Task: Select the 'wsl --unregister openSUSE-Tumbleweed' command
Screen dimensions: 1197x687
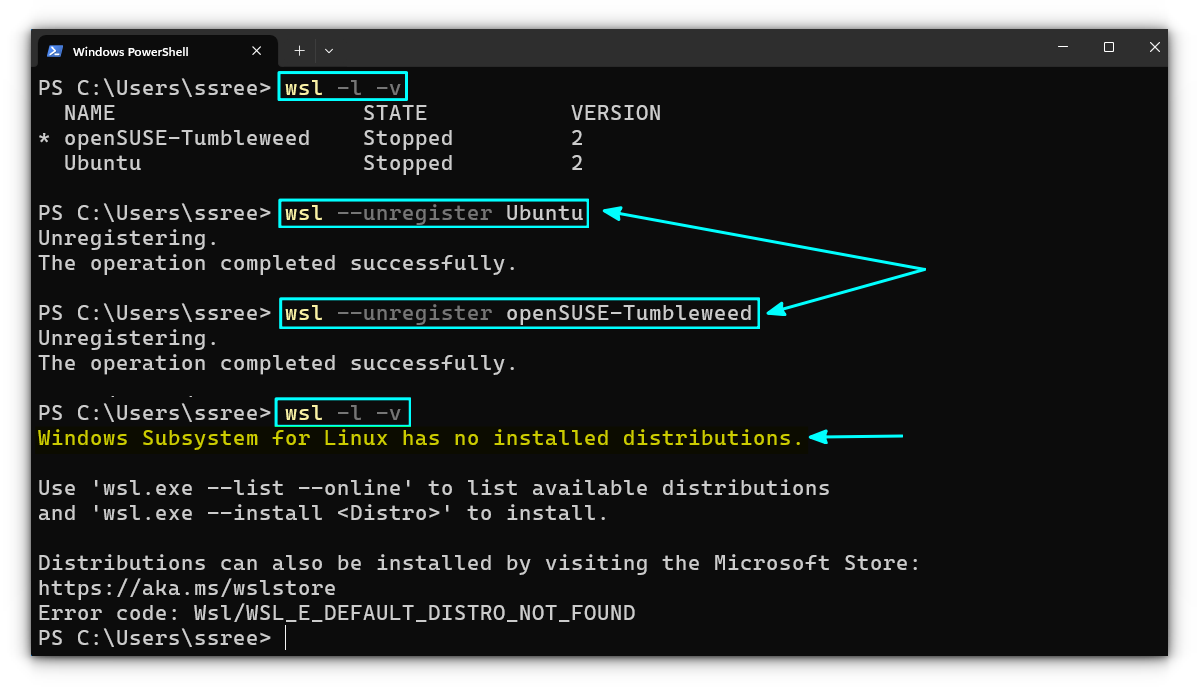Action: click(519, 312)
